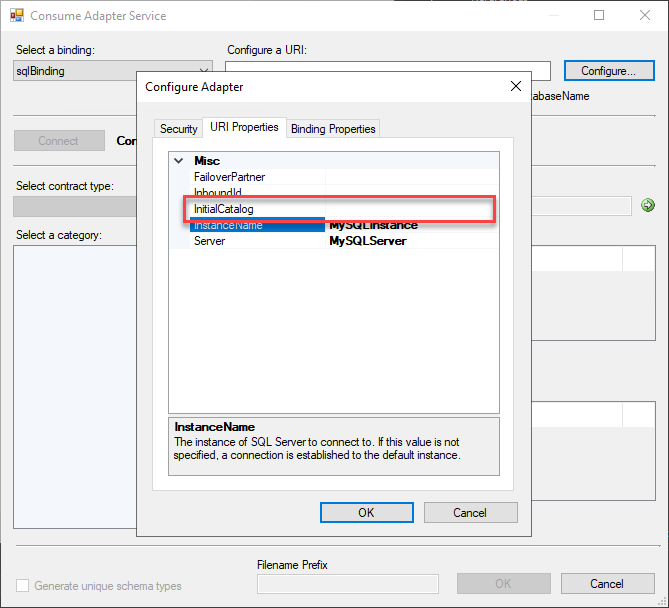Screen dimensions: 669x608
Task: Close the Configure Adapter dialog
Action: click(x=515, y=87)
